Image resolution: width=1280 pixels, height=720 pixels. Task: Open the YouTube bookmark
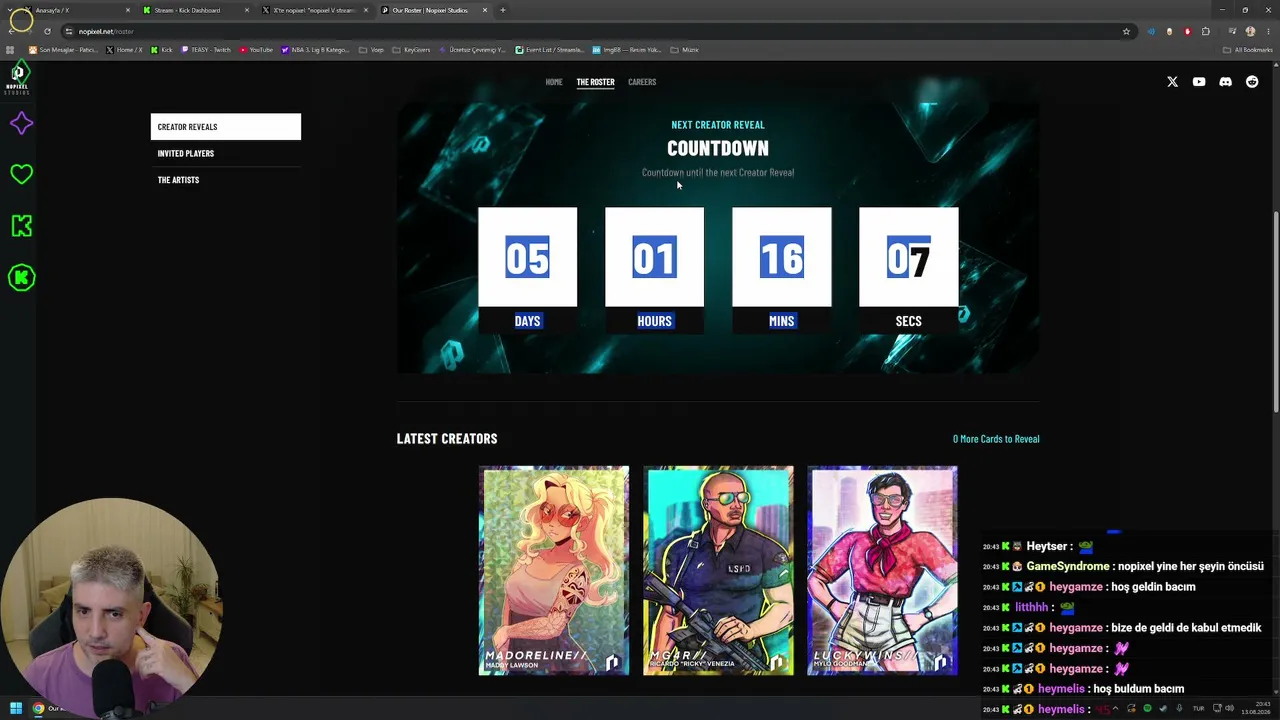click(x=257, y=50)
